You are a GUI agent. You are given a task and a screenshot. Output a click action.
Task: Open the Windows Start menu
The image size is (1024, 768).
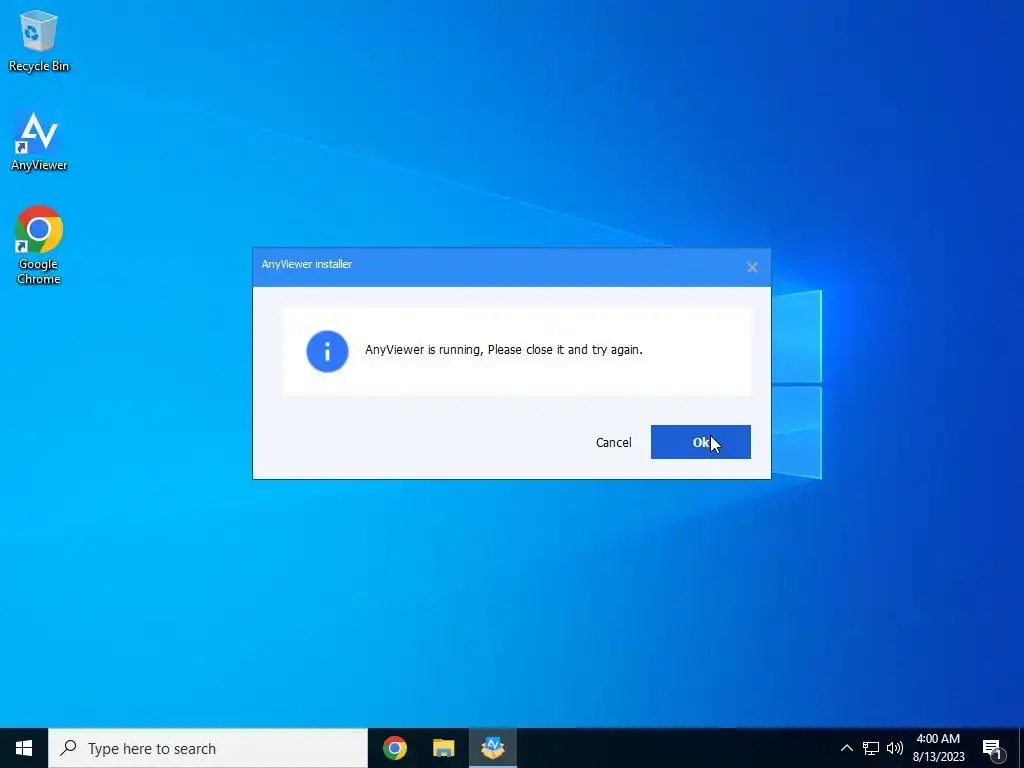(24, 748)
